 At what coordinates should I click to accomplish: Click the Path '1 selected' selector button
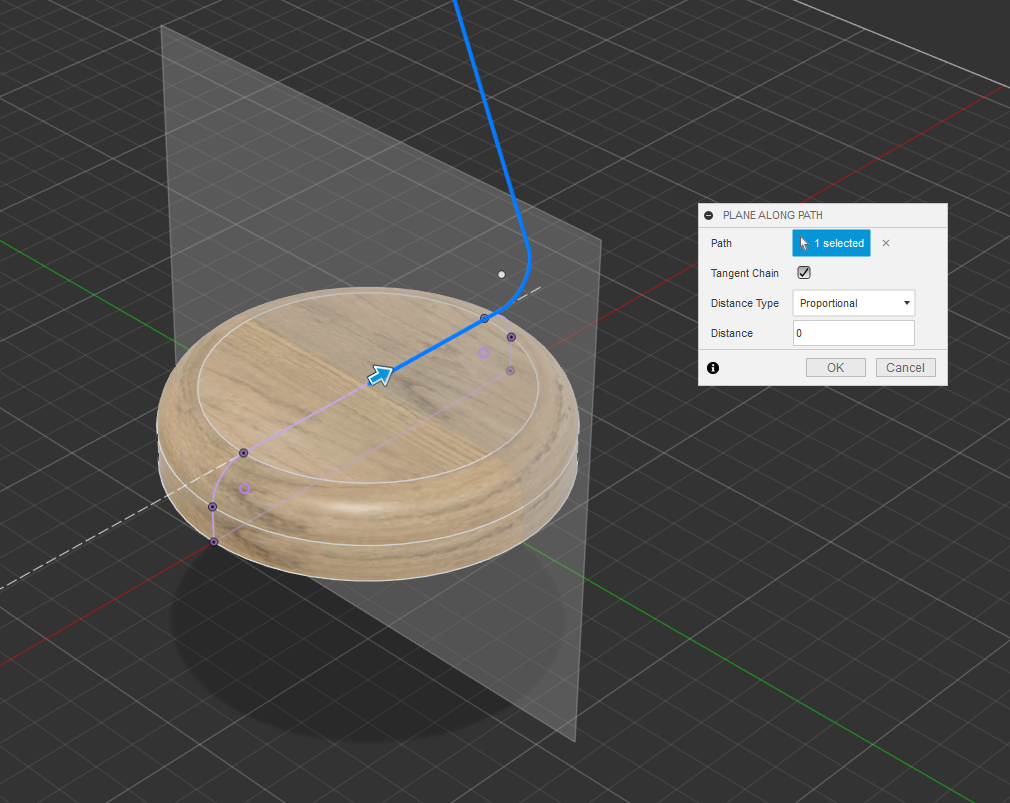point(831,243)
